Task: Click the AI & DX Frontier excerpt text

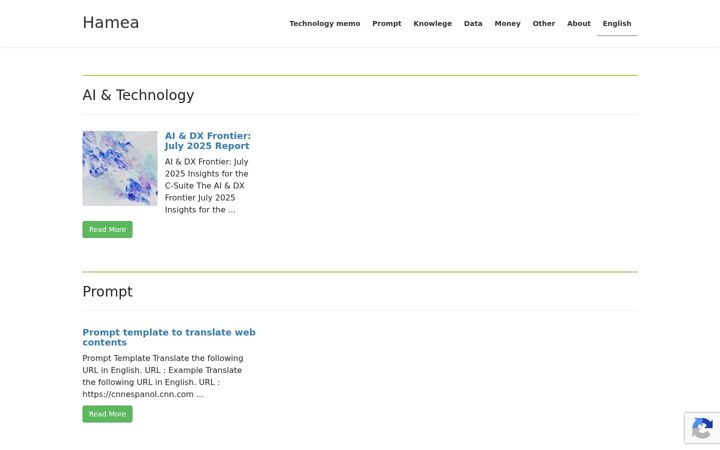Action: [207, 186]
